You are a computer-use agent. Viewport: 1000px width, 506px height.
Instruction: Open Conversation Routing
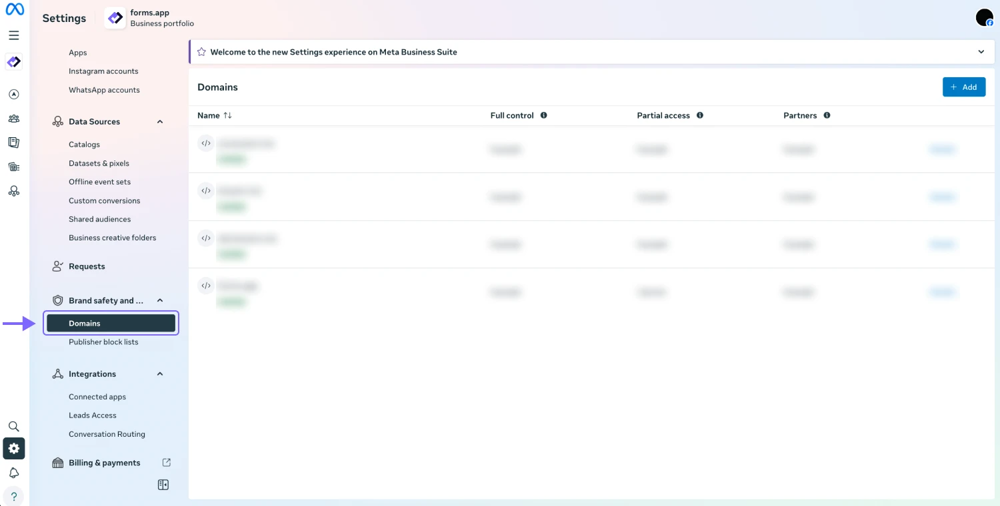(x=107, y=434)
